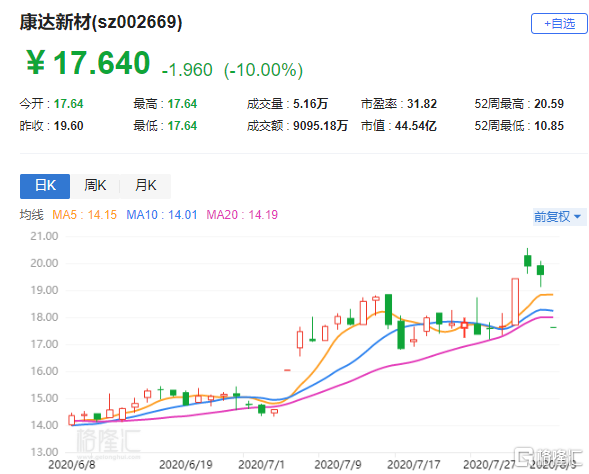The image size is (589, 474).
Task: Click the 2020/7/27 date axis label
Action: pos(489,465)
